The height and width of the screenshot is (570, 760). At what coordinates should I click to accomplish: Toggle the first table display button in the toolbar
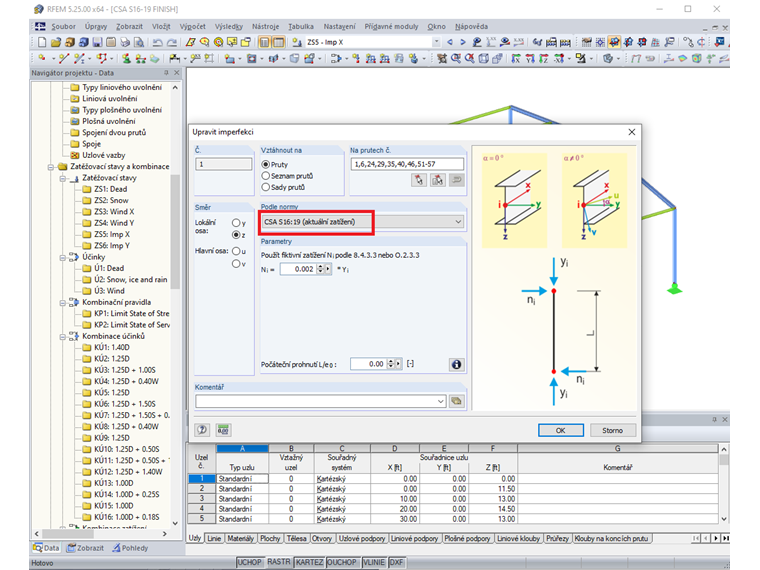click(x=264, y=42)
